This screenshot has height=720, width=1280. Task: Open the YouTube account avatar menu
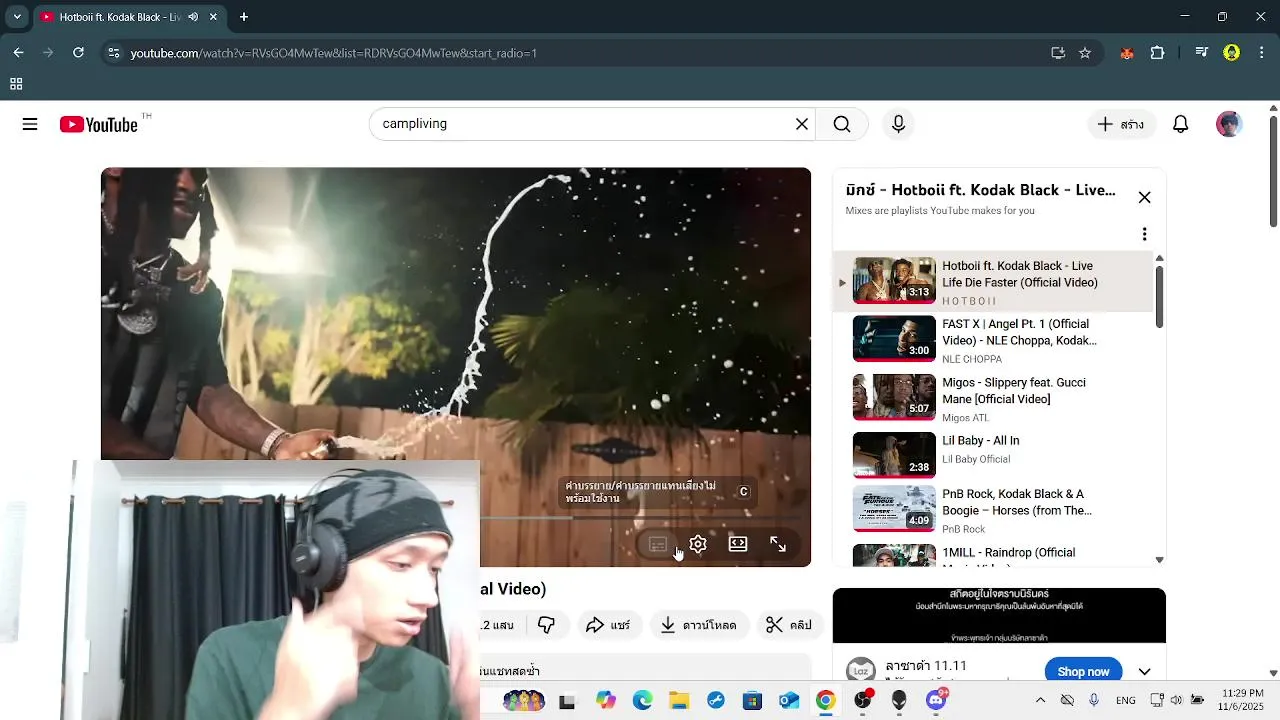pyautogui.click(x=1229, y=124)
